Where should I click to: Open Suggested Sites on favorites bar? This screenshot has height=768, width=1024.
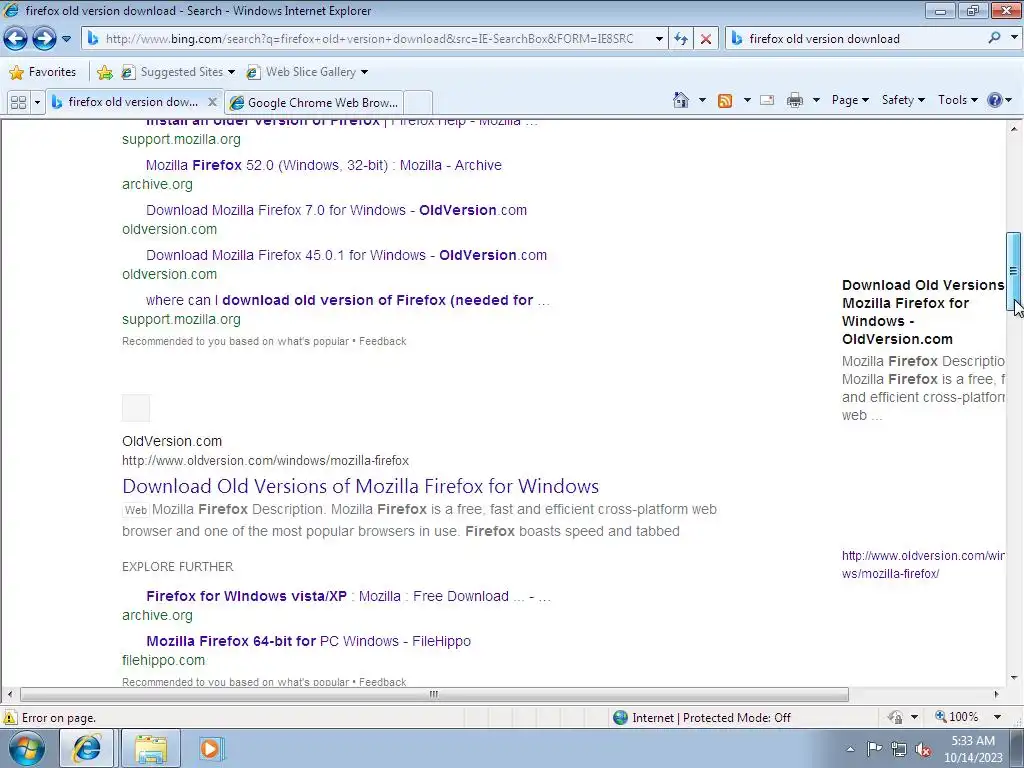[178, 72]
